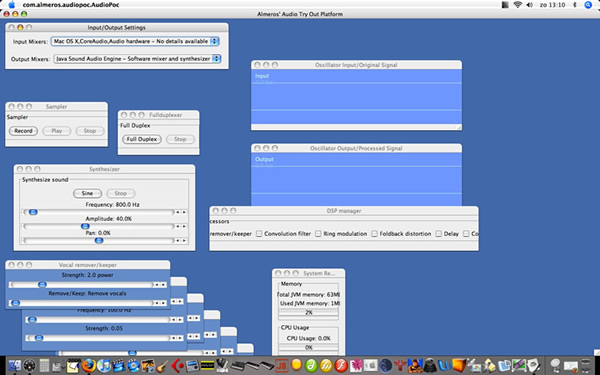The height and width of the screenshot is (375, 600).
Task: Click the red JB icon in dock
Action: coord(282,366)
